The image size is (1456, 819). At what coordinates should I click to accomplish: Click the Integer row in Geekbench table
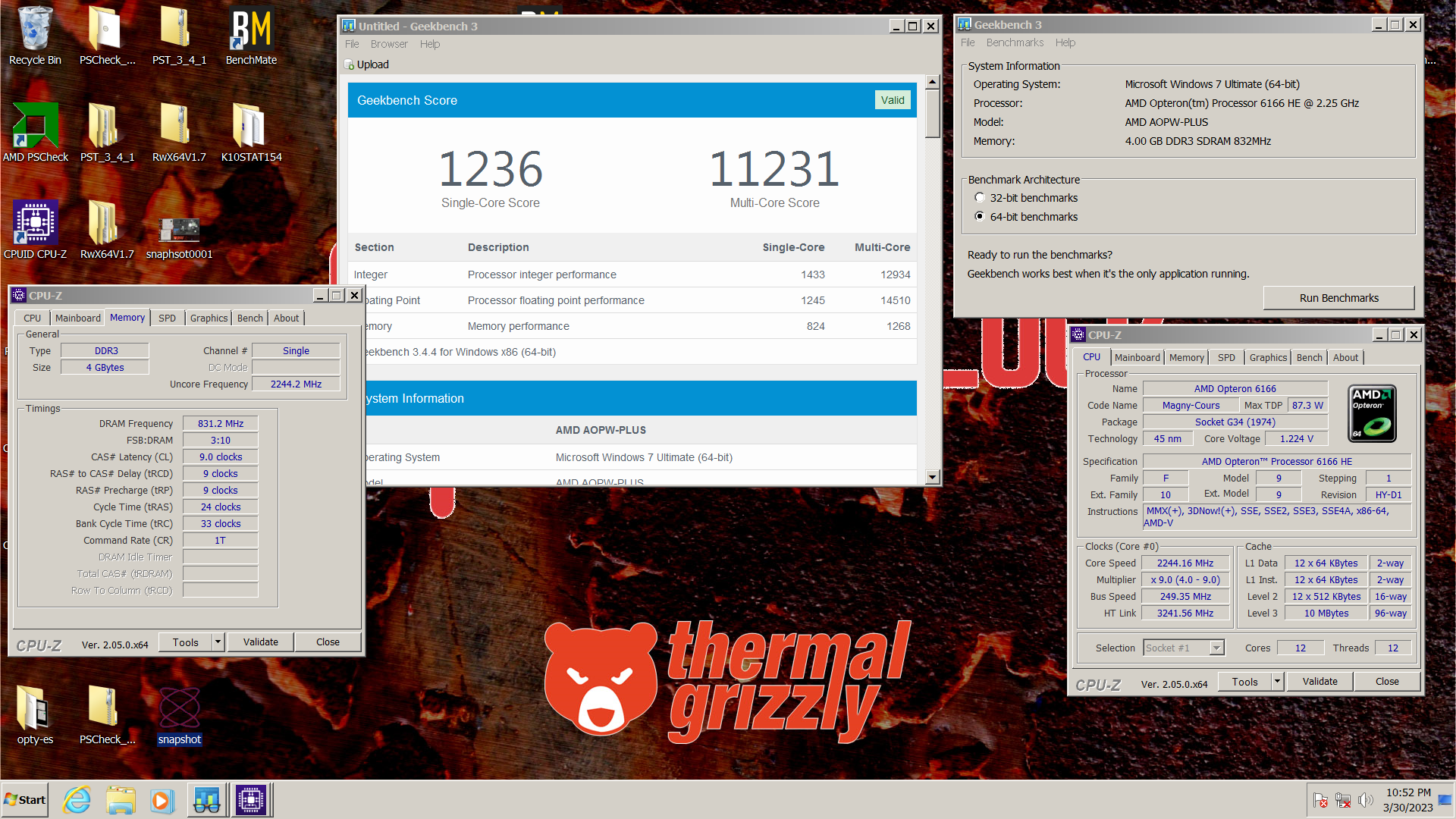tap(632, 275)
